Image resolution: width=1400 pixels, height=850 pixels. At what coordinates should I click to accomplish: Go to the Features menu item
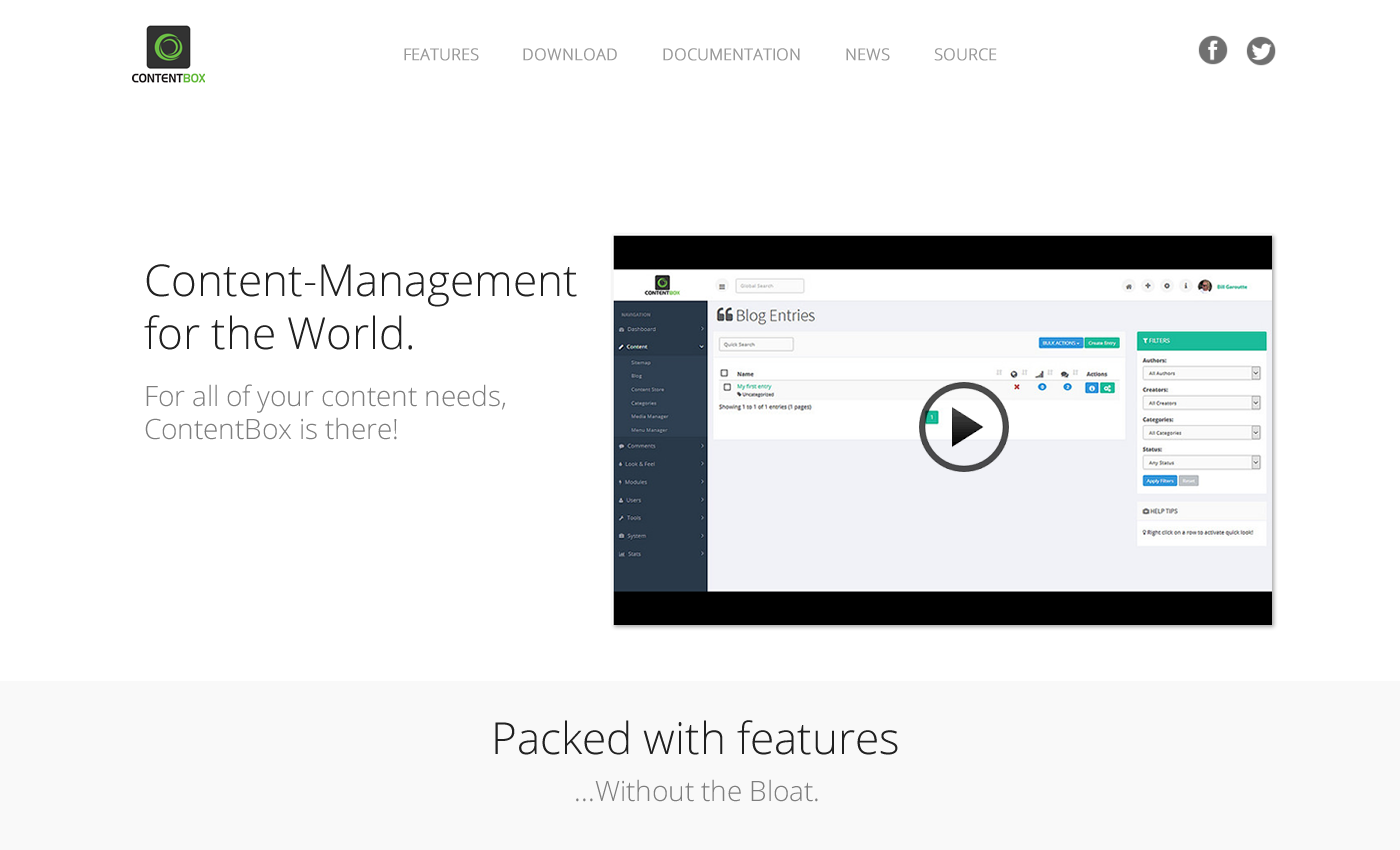[441, 54]
